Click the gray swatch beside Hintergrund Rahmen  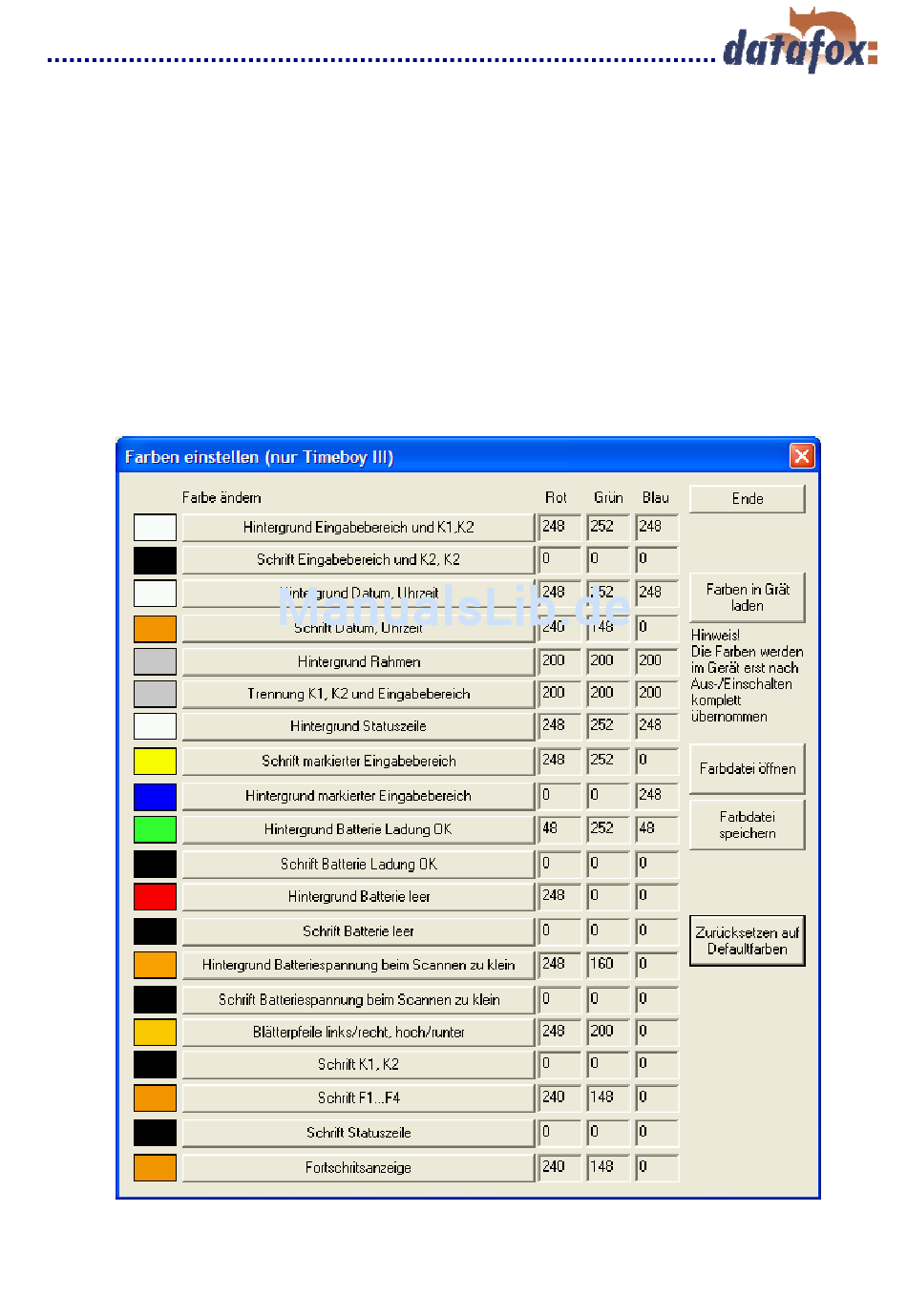click(155, 661)
